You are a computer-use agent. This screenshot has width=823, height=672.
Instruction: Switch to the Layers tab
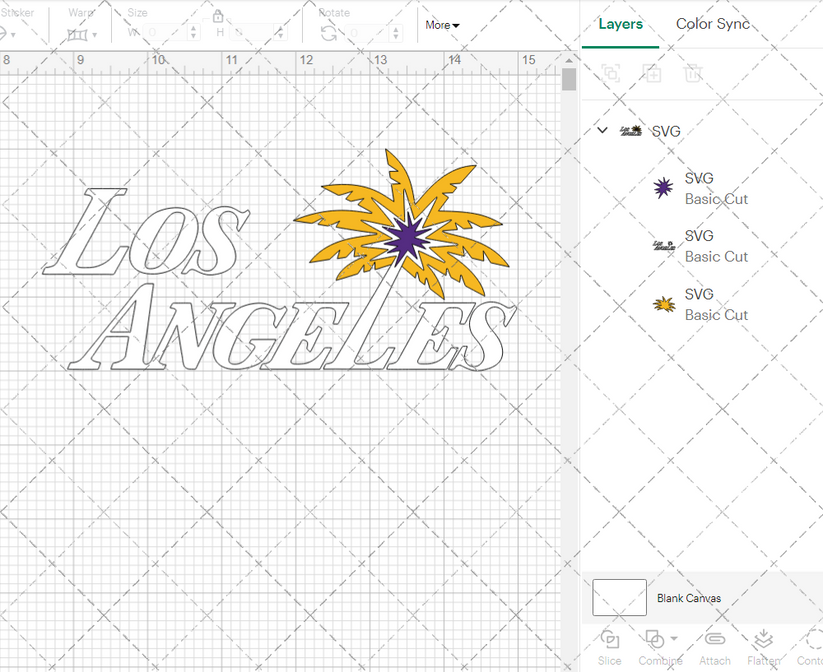click(x=620, y=24)
